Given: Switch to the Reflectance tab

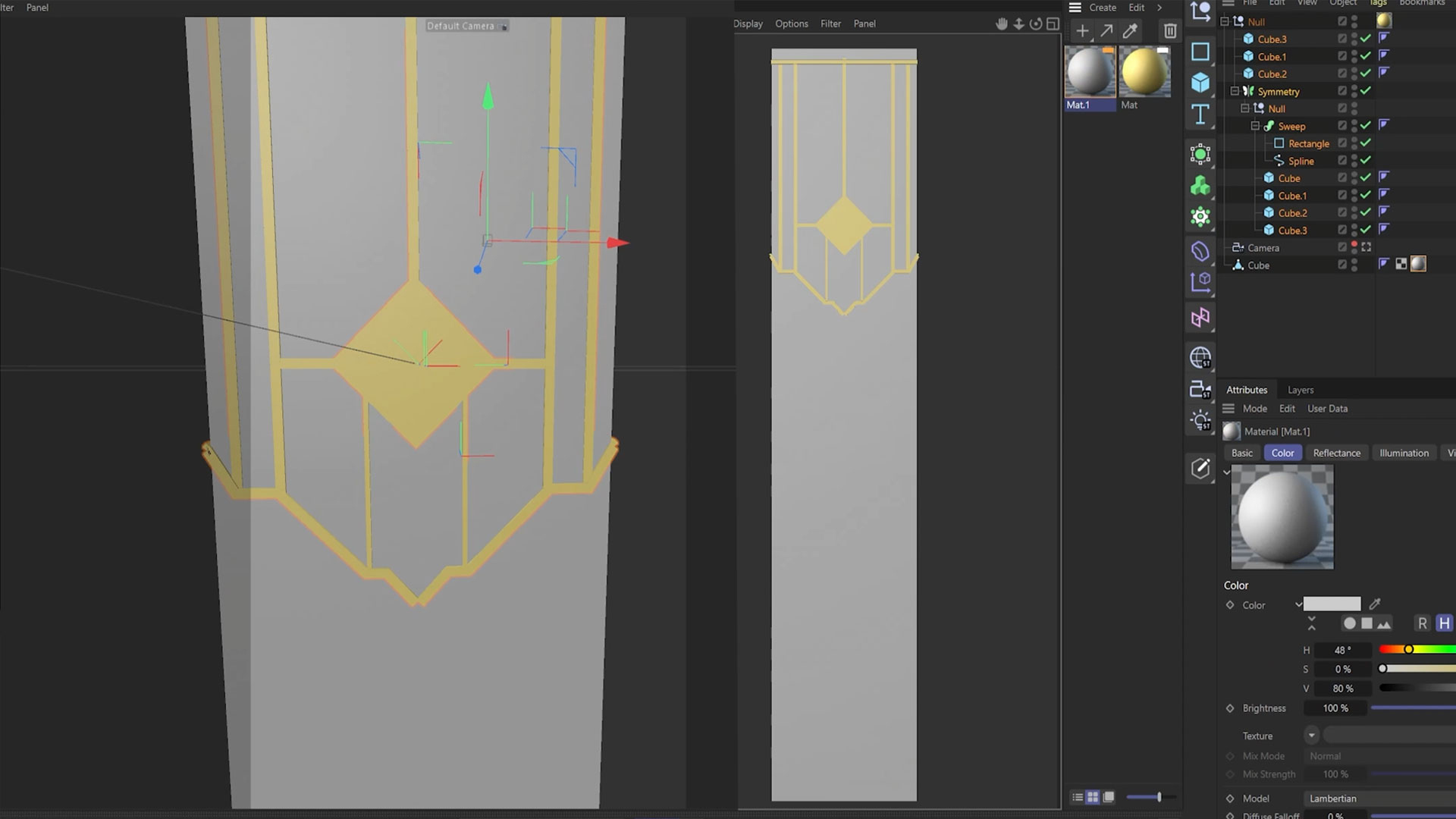Looking at the screenshot, I should click(1336, 453).
